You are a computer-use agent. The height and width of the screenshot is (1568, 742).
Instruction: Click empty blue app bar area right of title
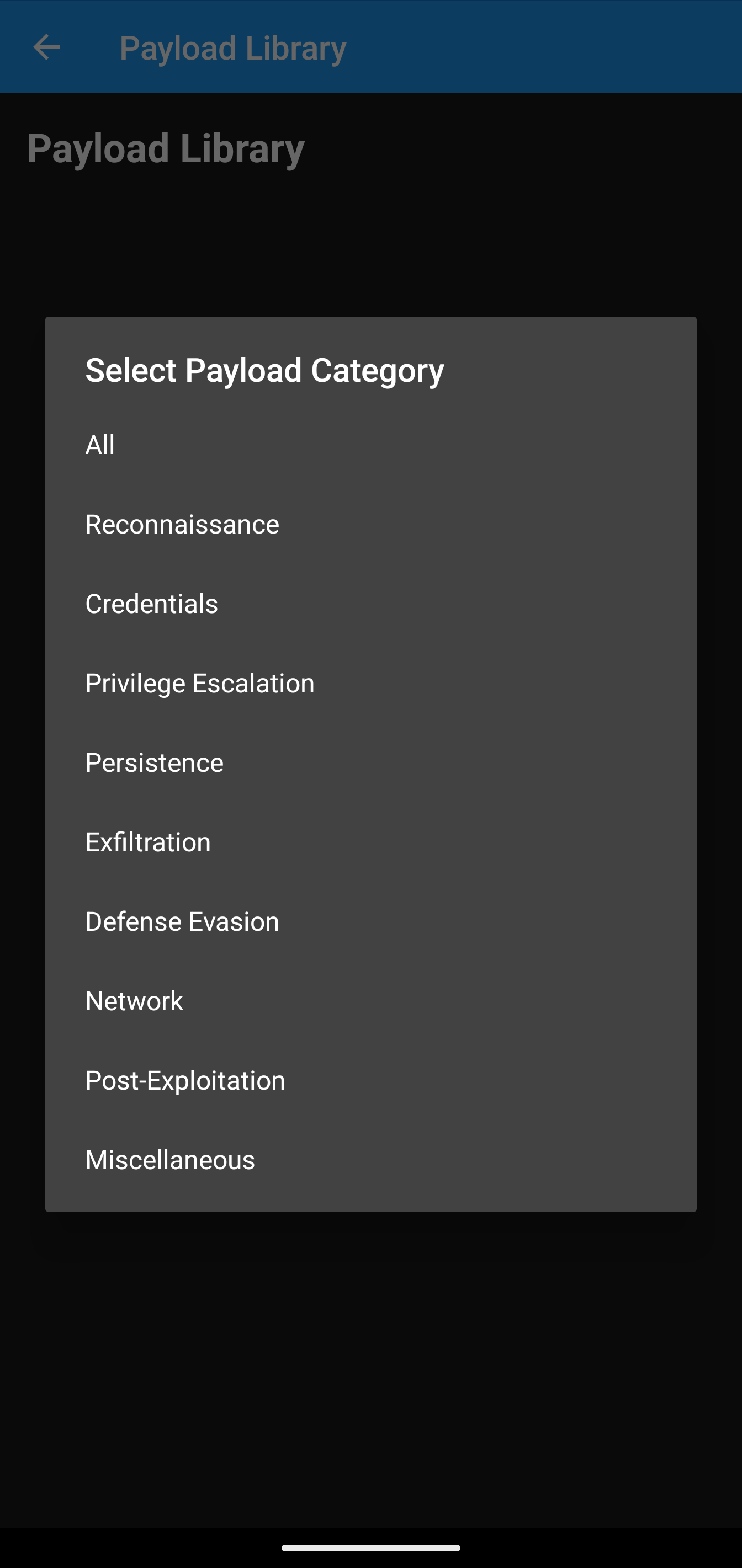548,47
